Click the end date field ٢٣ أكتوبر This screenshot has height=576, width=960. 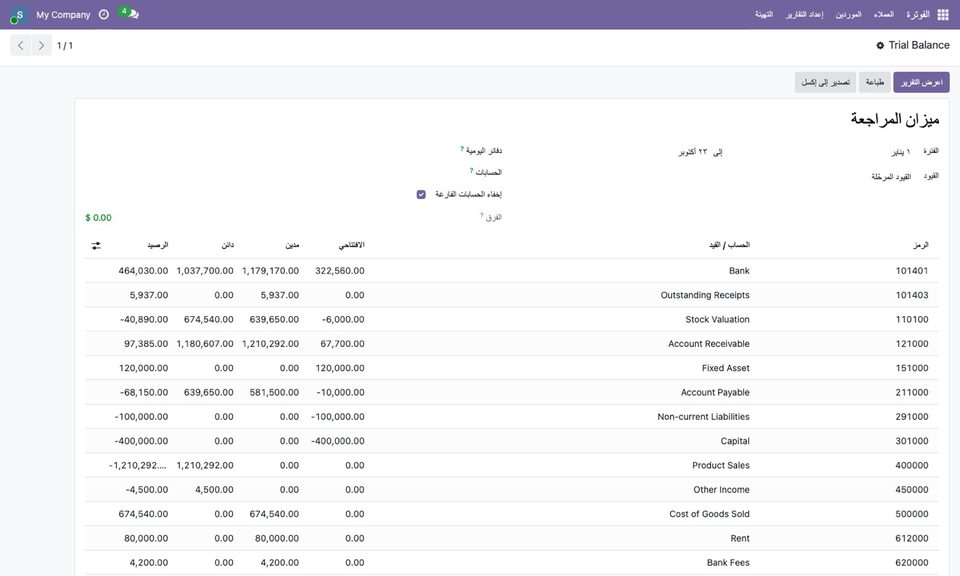click(692, 152)
